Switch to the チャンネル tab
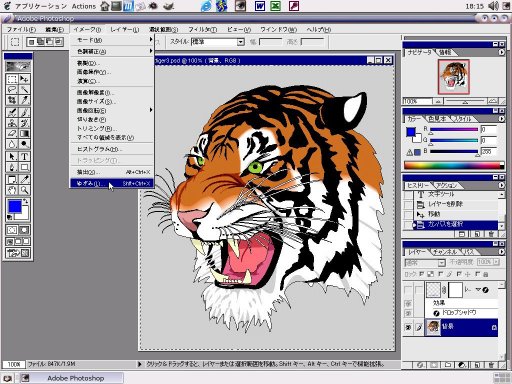 tap(445, 252)
